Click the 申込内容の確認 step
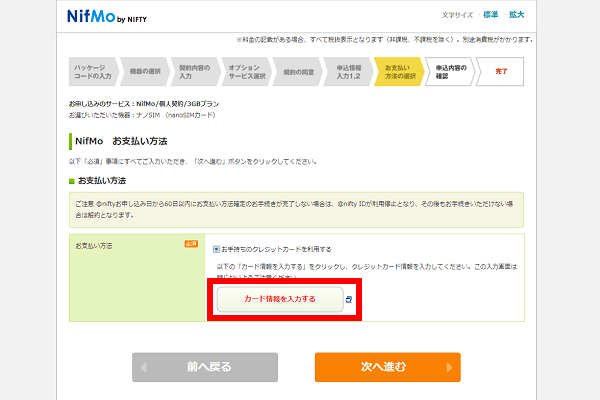This screenshot has width=600, height=400. pyautogui.click(x=450, y=72)
